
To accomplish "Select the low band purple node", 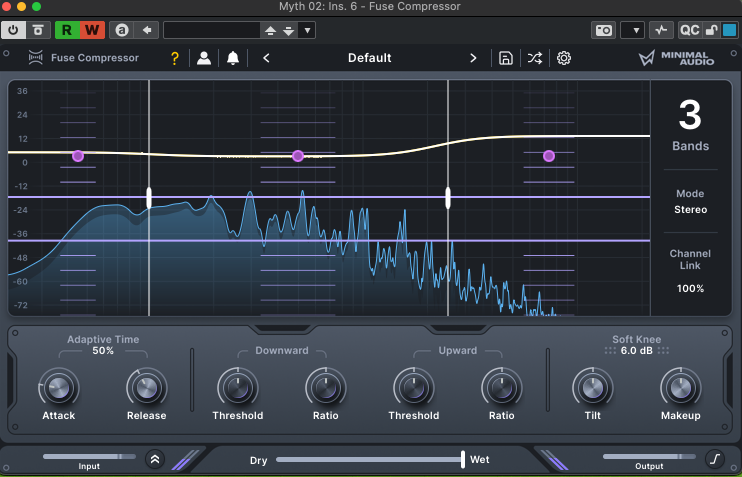I will click(x=78, y=156).
